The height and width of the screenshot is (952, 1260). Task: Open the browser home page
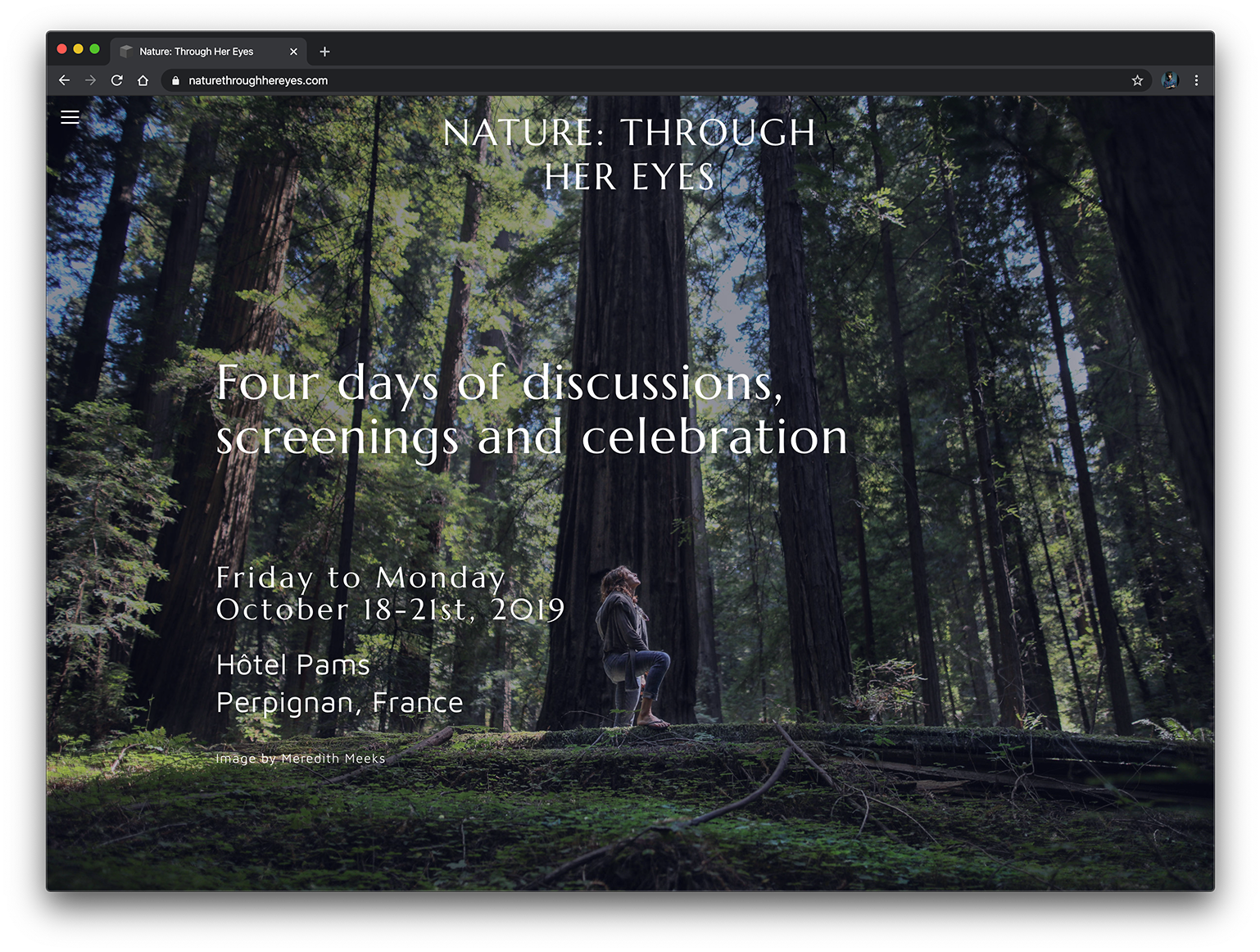point(143,80)
